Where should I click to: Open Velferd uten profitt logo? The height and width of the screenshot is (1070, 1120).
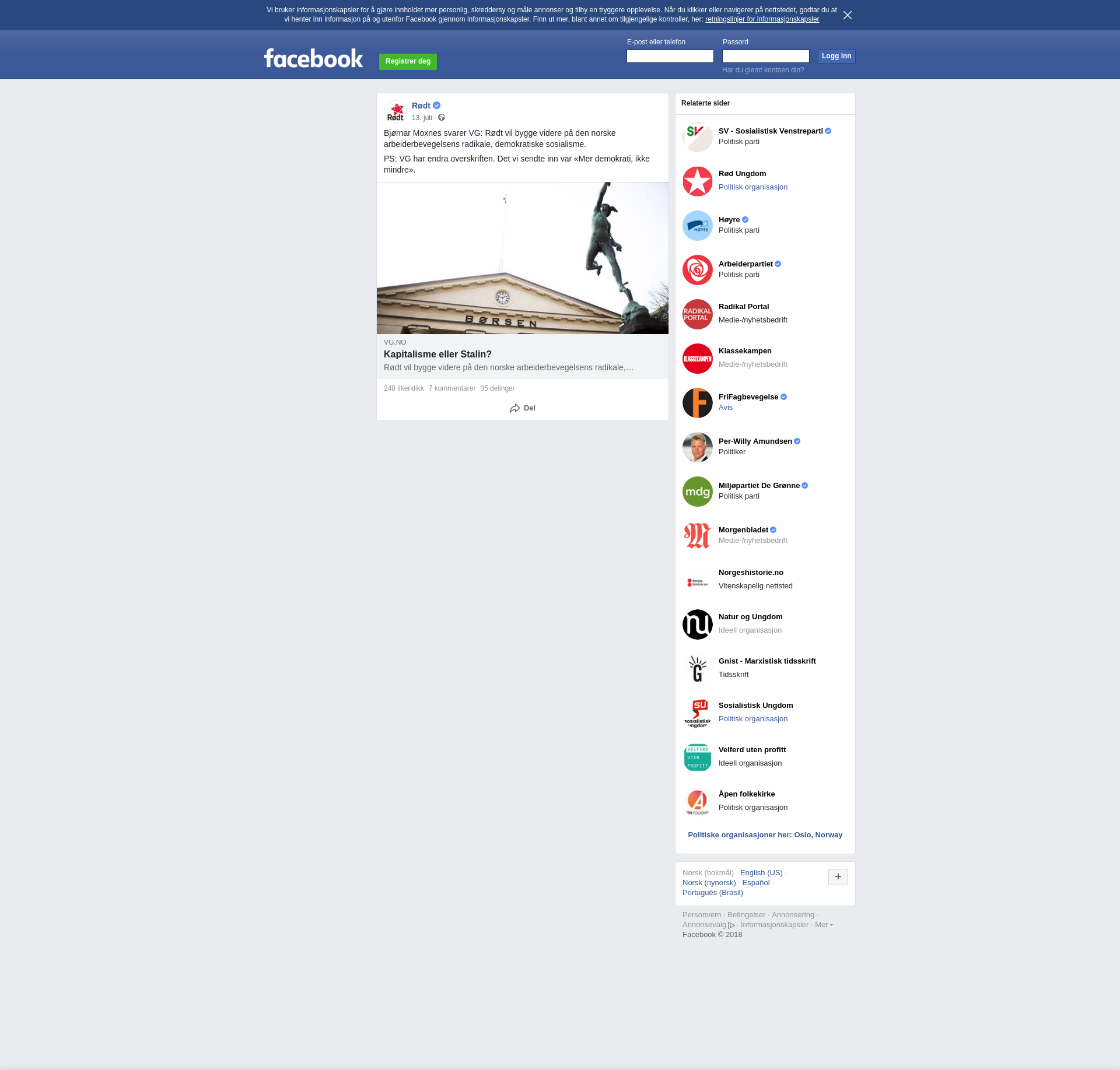tap(698, 757)
